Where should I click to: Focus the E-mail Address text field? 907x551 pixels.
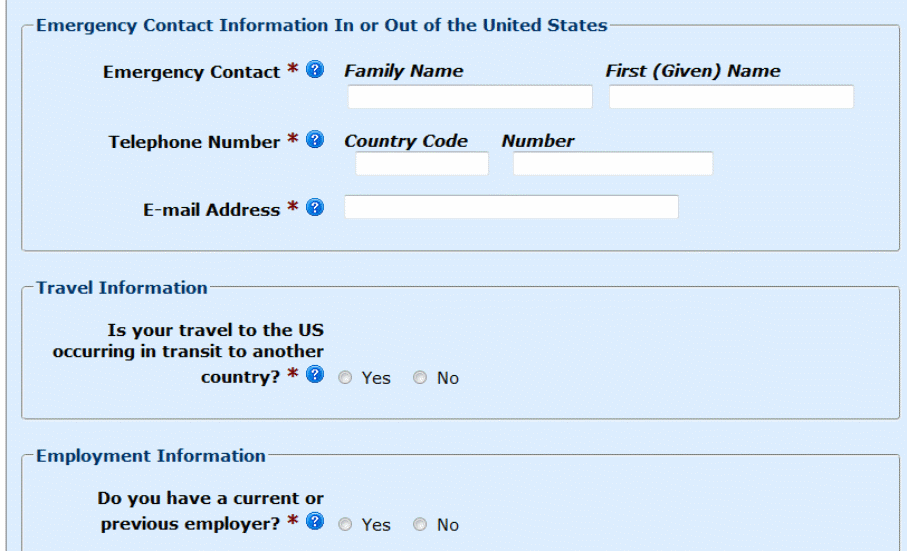(x=511, y=207)
